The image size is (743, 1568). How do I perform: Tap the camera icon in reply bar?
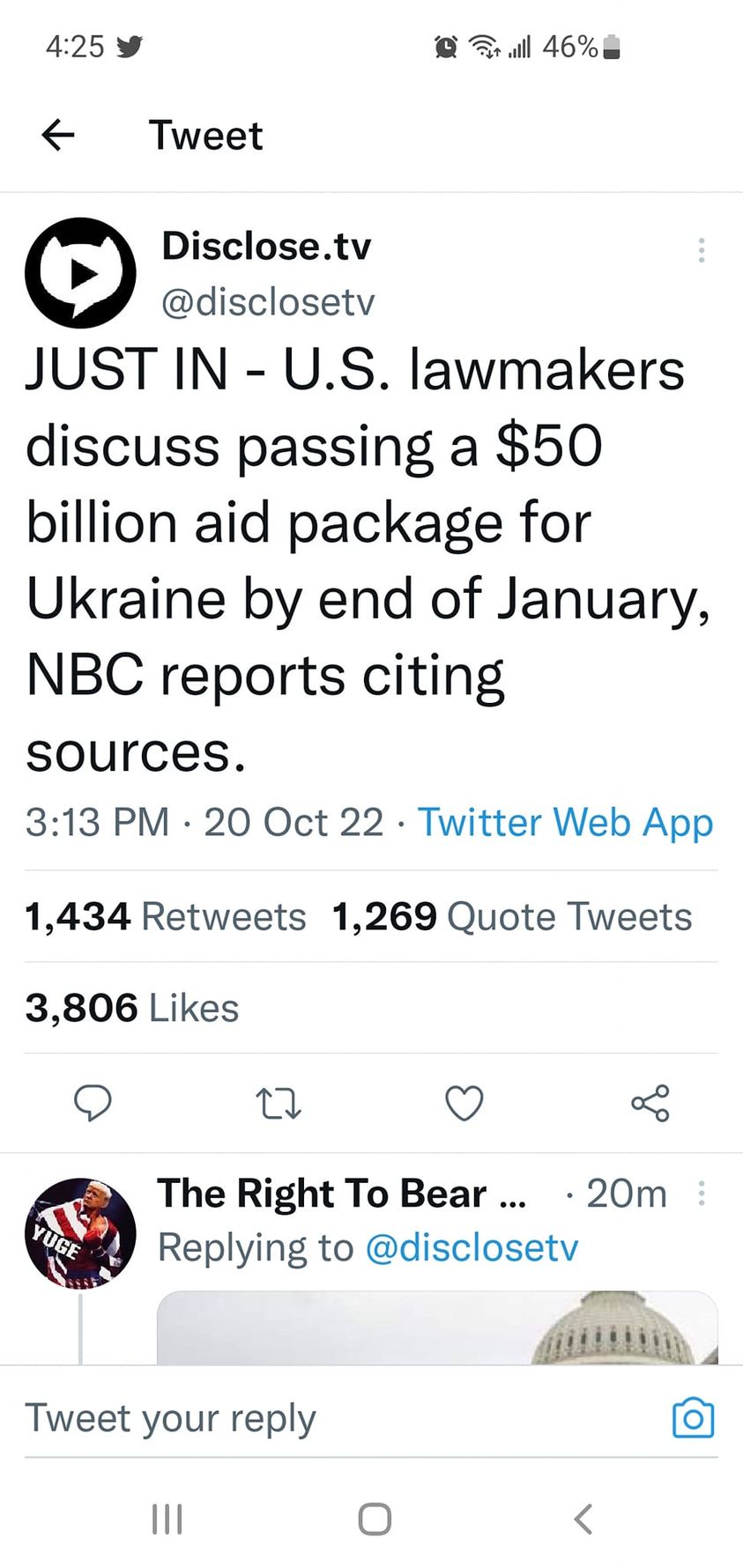(693, 1417)
